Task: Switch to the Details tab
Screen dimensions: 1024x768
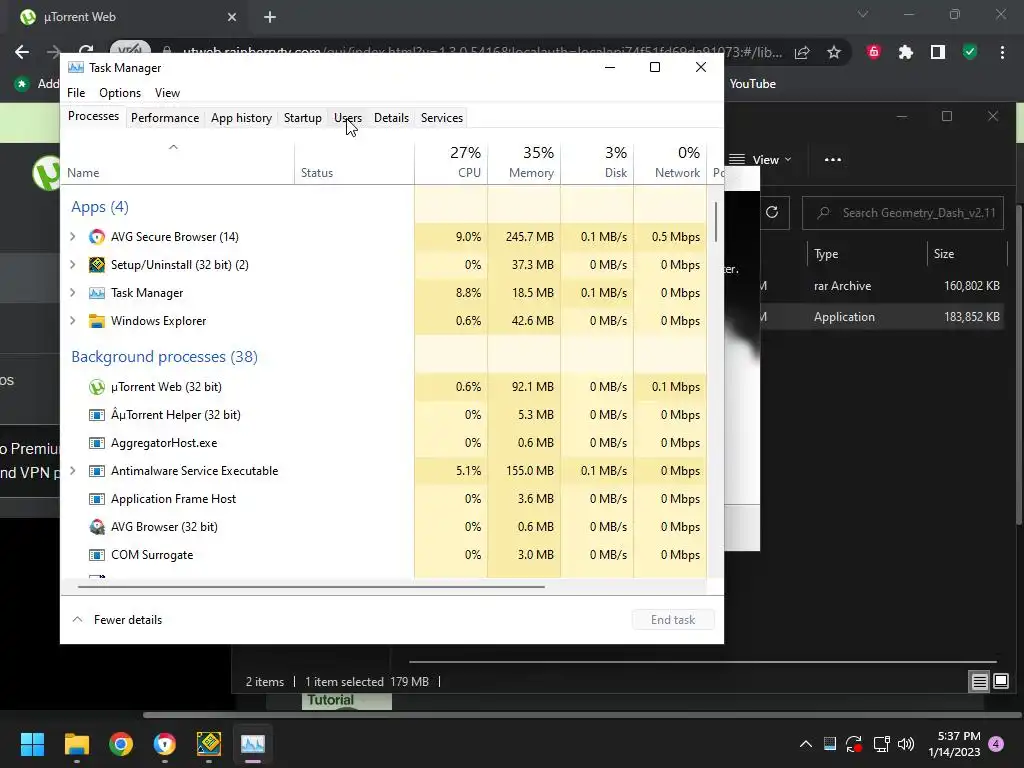Action: (391, 118)
